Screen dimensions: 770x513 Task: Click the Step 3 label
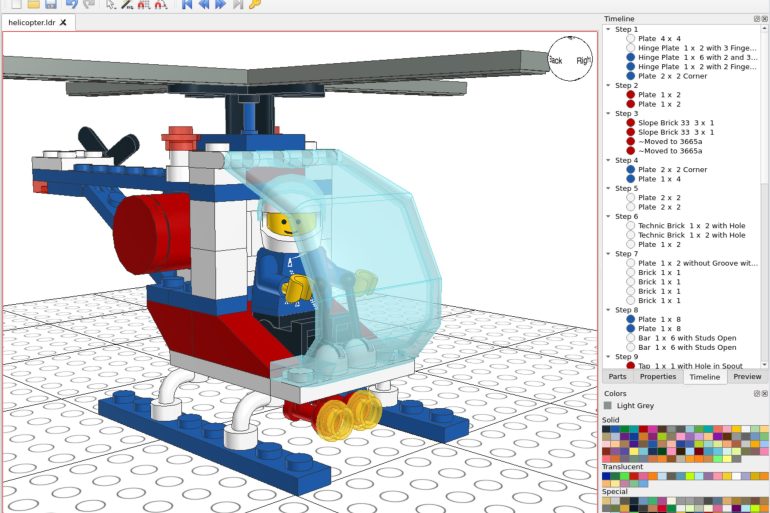point(627,113)
